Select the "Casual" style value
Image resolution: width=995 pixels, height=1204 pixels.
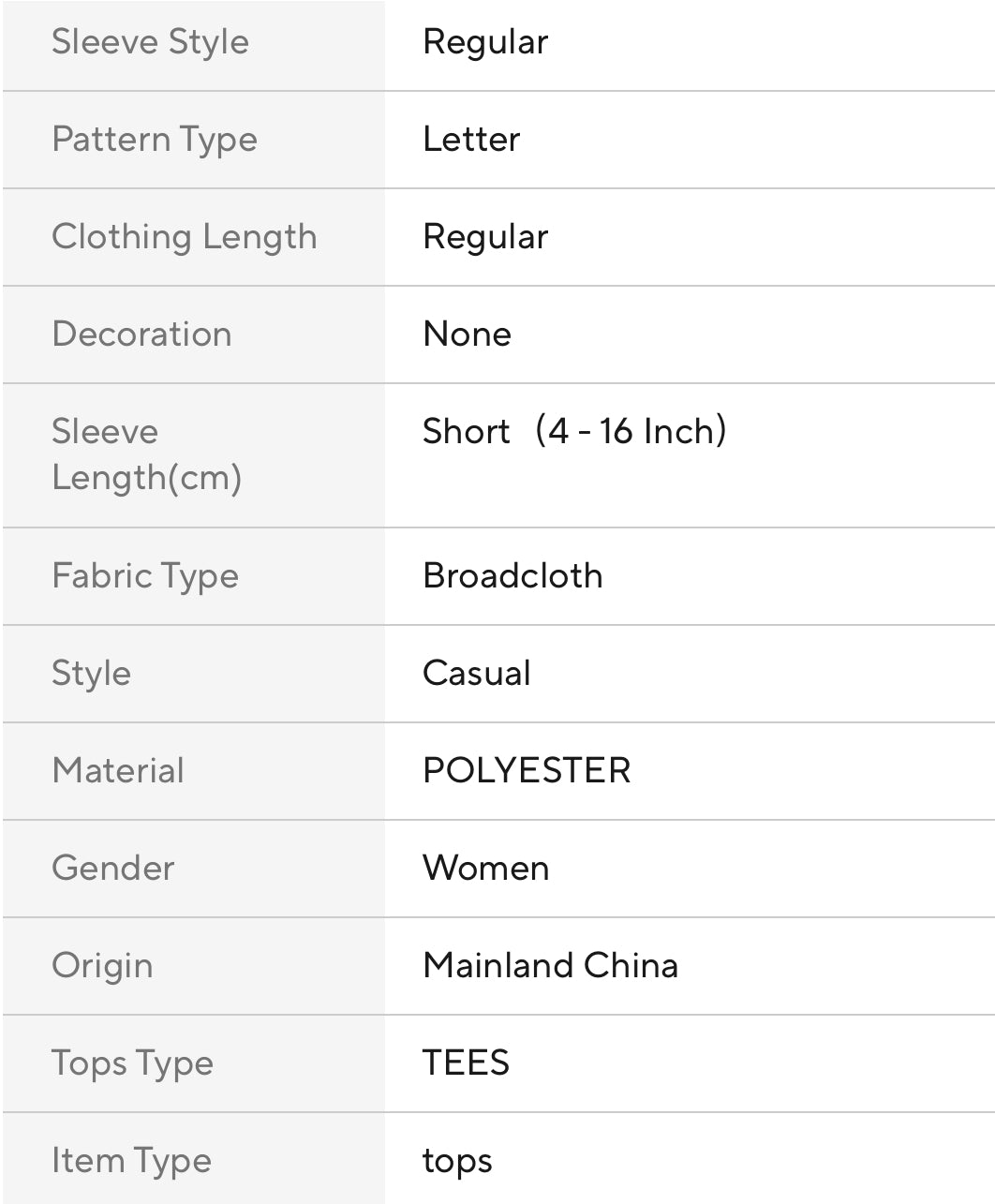click(x=476, y=674)
